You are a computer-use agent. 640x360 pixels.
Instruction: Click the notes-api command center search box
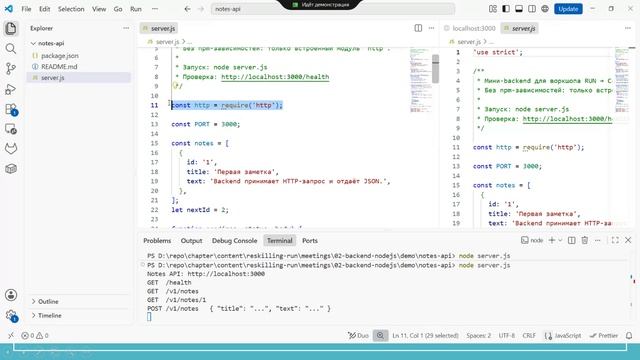tap(333, 9)
